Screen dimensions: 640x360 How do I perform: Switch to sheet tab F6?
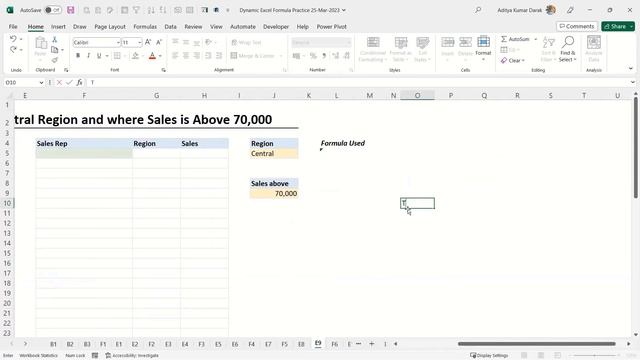[x=334, y=344]
